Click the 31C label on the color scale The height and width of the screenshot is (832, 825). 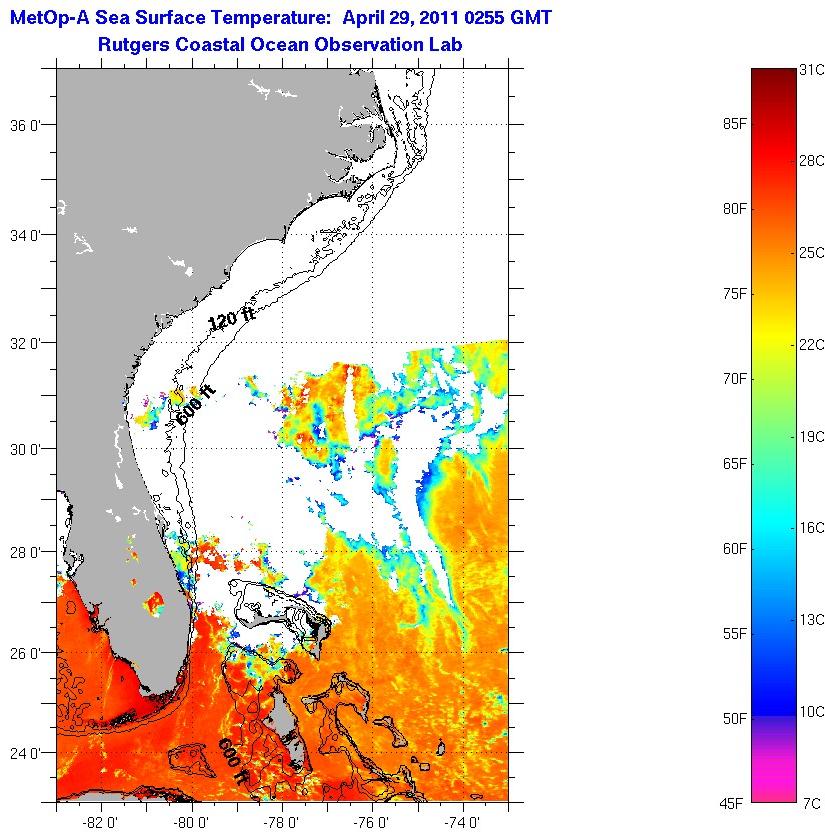811,70
